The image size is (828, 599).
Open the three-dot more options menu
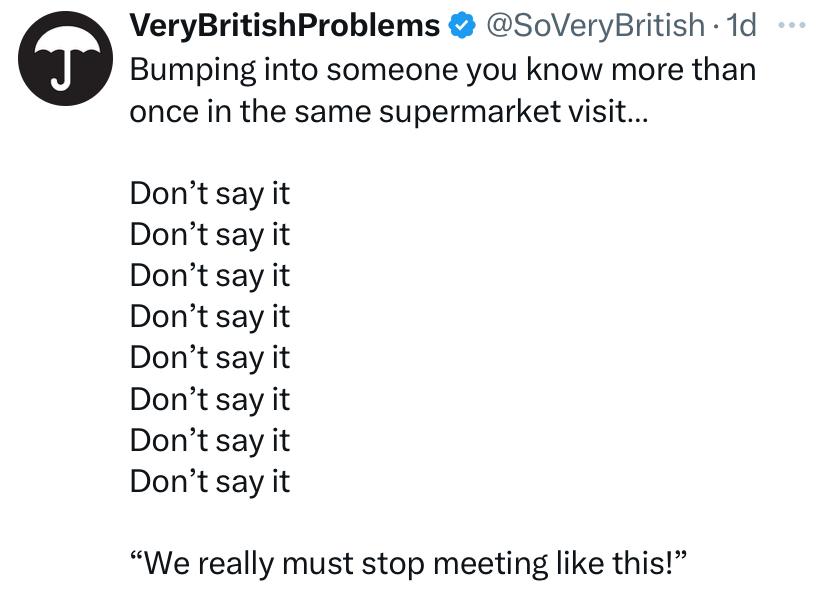point(790,24)
